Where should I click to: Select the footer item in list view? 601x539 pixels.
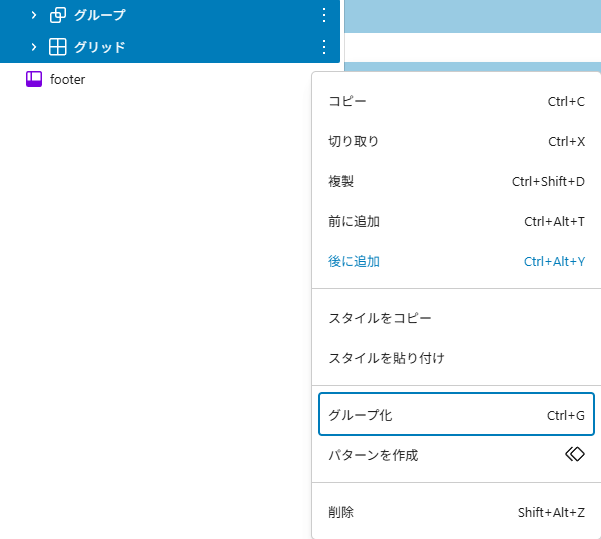tap(67, 79)
